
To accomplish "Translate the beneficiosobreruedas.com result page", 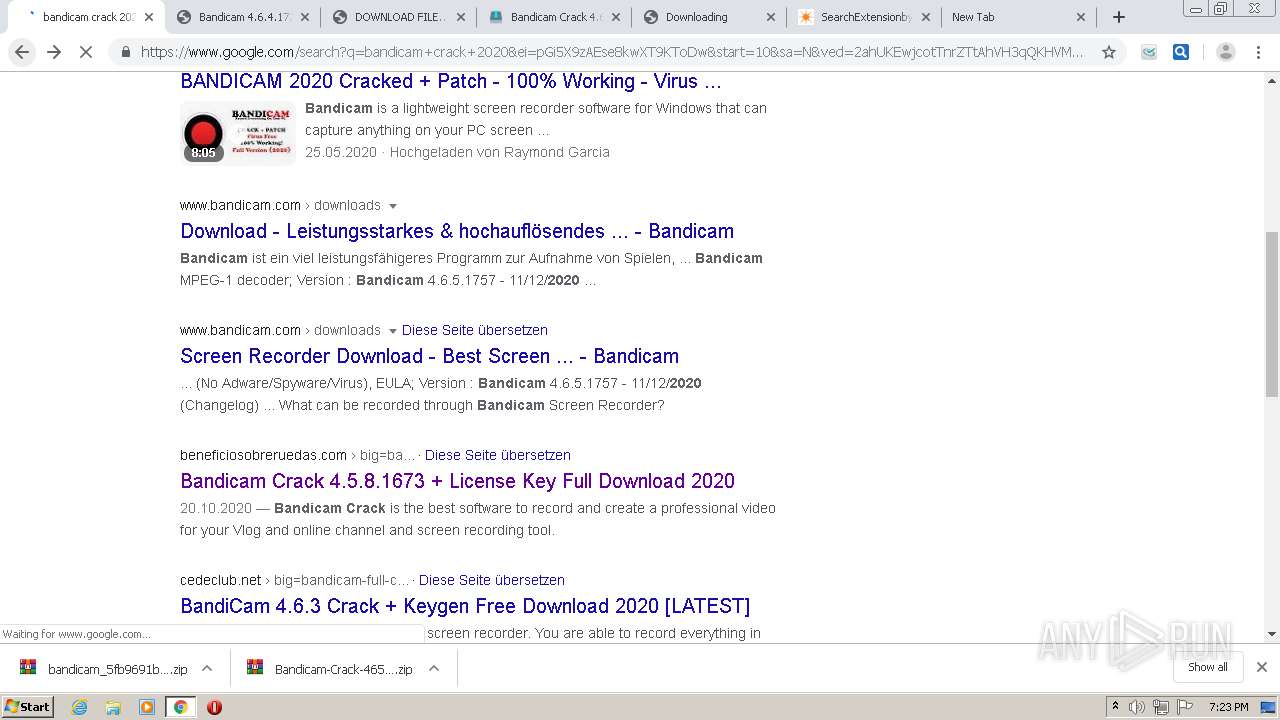I will point(498,455).
